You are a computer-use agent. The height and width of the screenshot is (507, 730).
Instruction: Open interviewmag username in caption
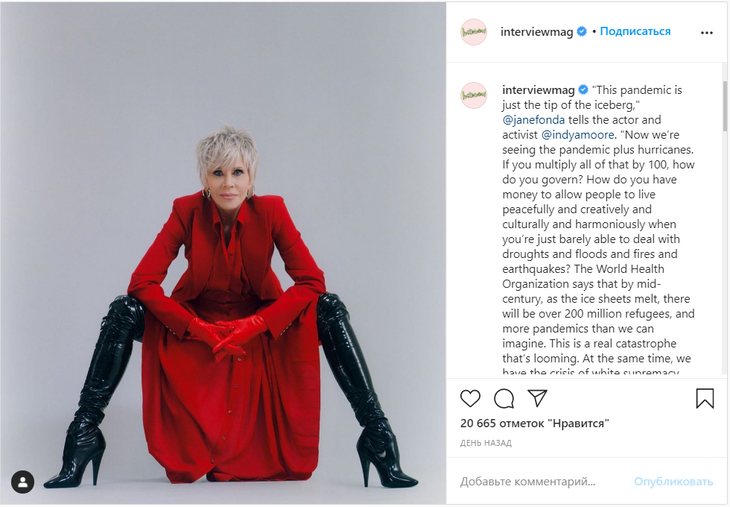[538, 90]
